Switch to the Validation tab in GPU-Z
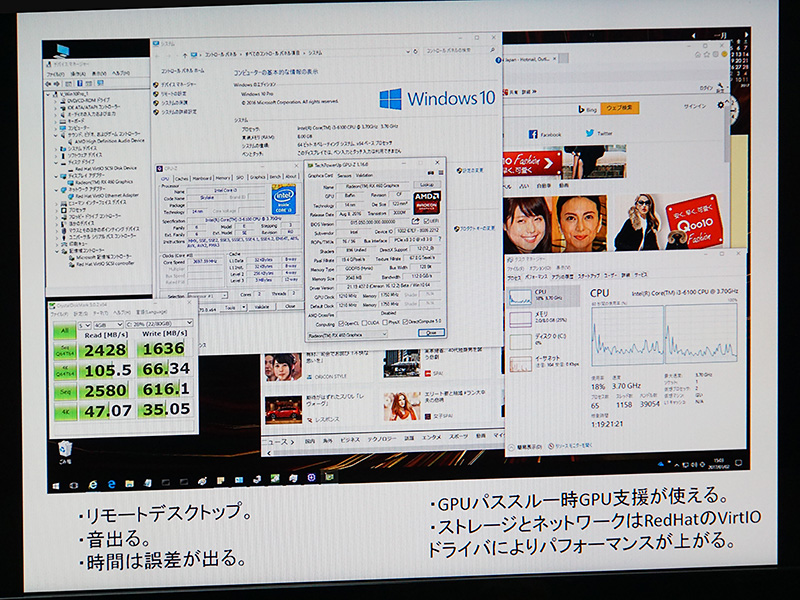The image size is (800, 600). click(364, 175)
